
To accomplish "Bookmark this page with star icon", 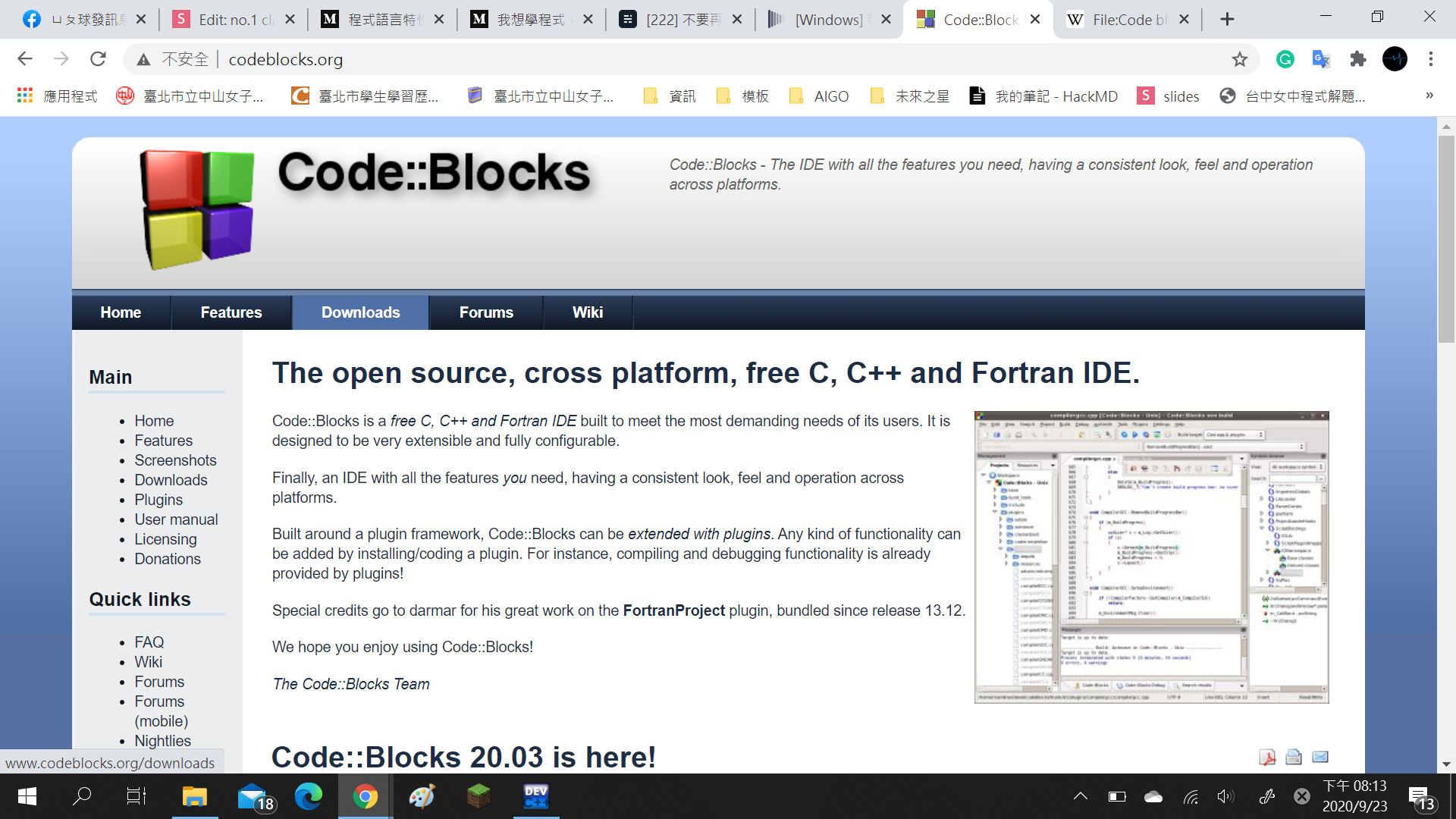I will tap(1239, 59).
